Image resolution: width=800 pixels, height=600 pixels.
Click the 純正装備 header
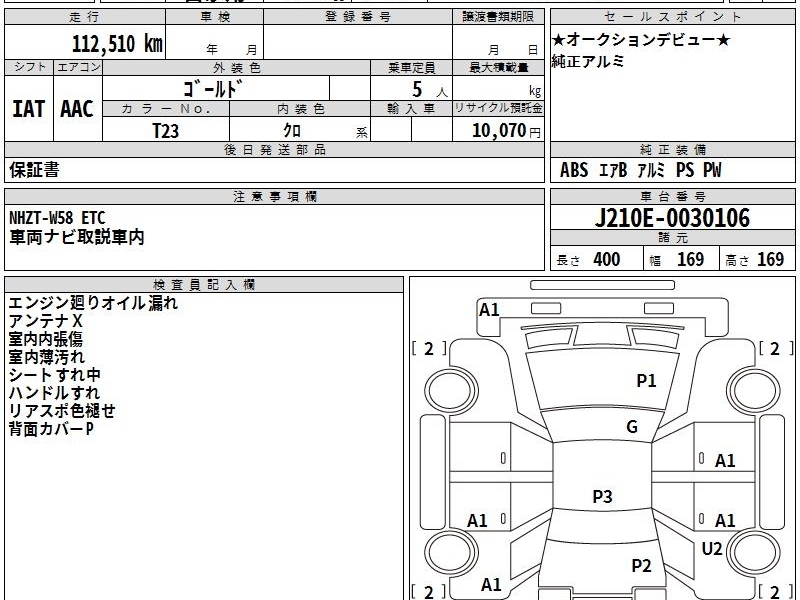click(672, 149)
